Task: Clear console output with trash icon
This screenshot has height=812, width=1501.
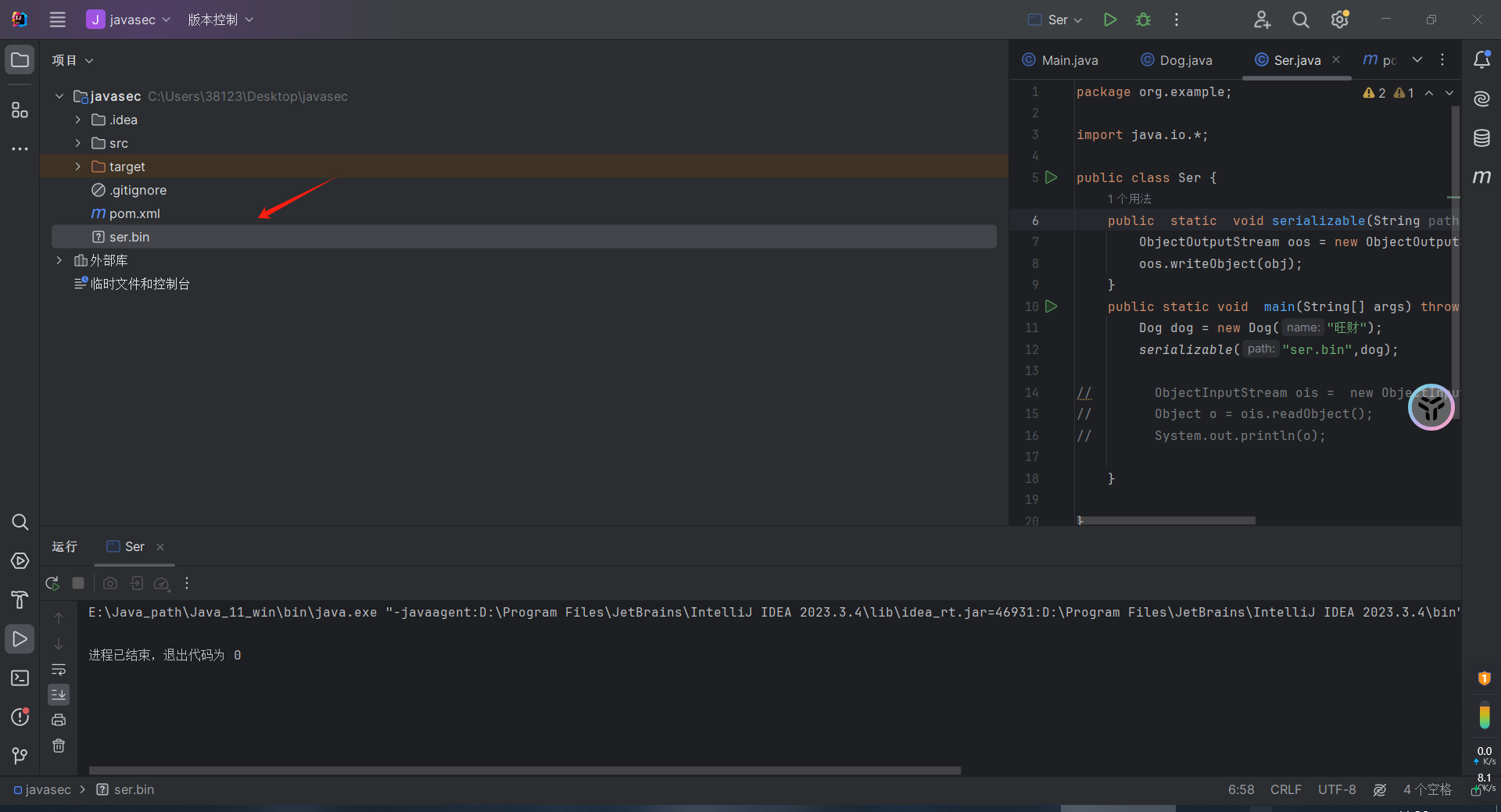Action: [x=59, y=746]
